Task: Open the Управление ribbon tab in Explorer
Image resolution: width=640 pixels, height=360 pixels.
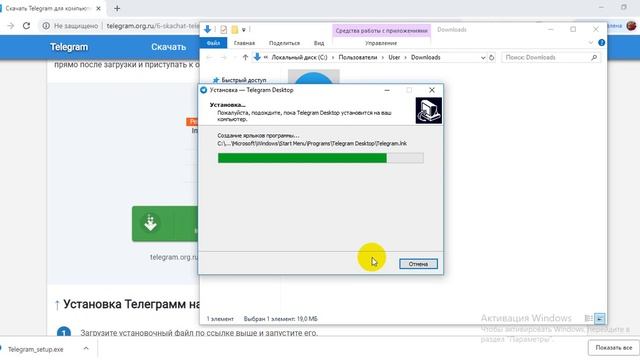Action: point(381,43)
